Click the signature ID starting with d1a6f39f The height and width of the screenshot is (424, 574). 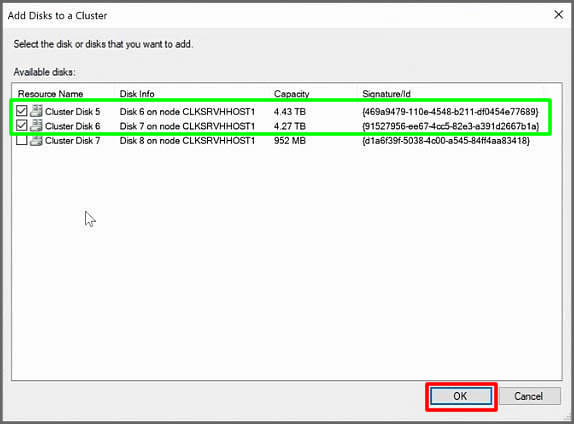[x=446, y=141]
